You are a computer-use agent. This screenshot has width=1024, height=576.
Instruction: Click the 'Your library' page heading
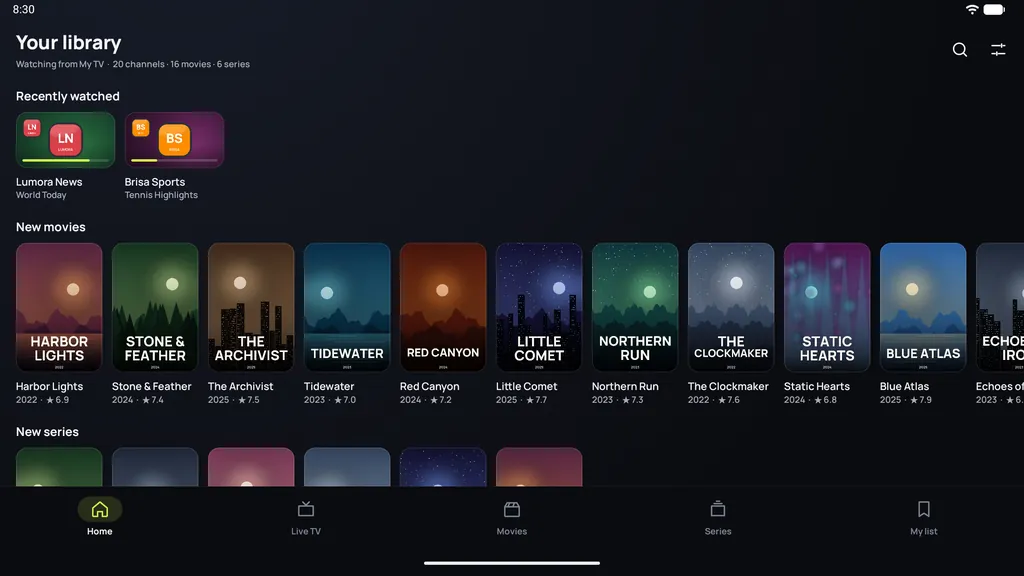coord(69,43)
